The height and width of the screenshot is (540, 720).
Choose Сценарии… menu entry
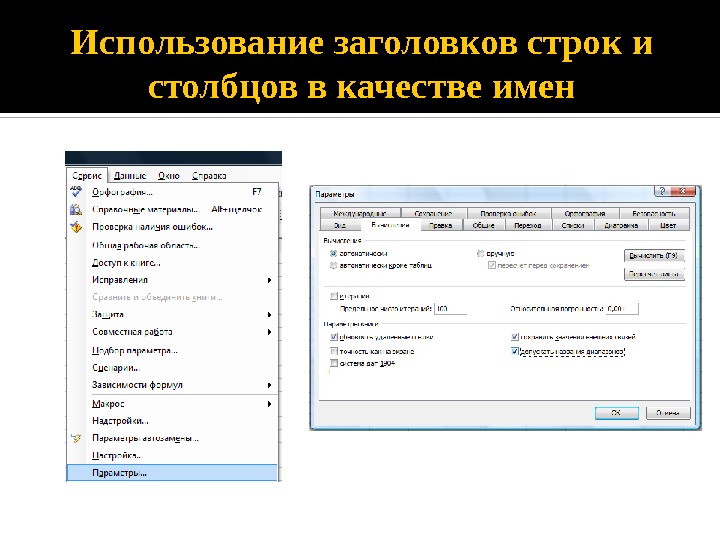[172, 368]
